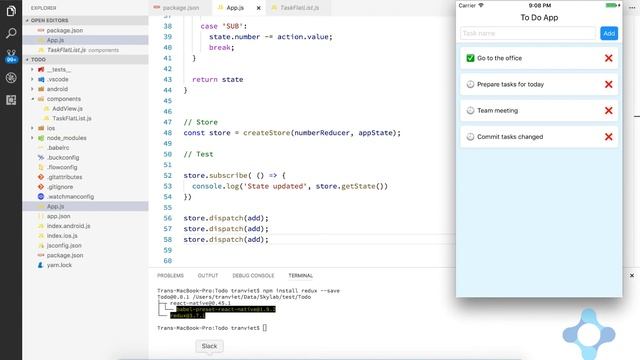The image size is (640, 360).
Task: Collapse the Open Editors section
Action: (27, 20)
